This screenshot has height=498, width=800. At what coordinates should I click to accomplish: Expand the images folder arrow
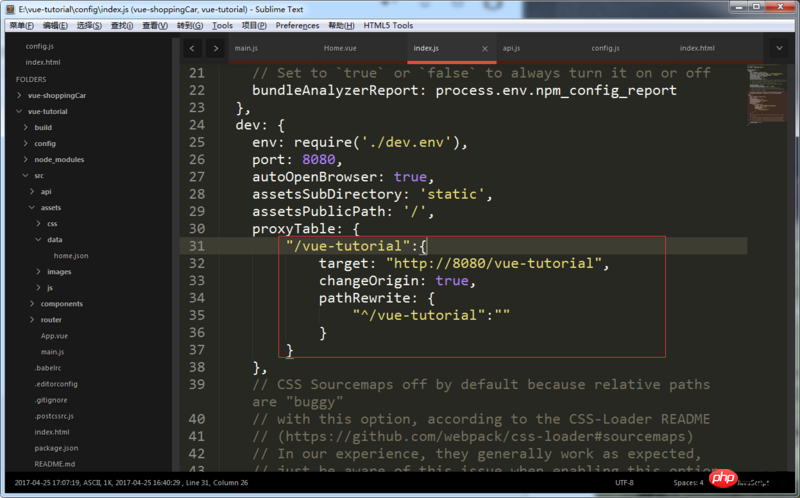(x=38, y=271)
